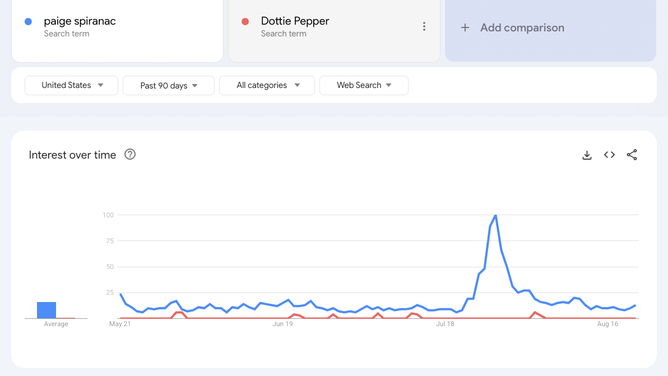This screenshot has height=376, width=668.
Task: Edit the paige spiranac search term
Action: coord(80,21)
